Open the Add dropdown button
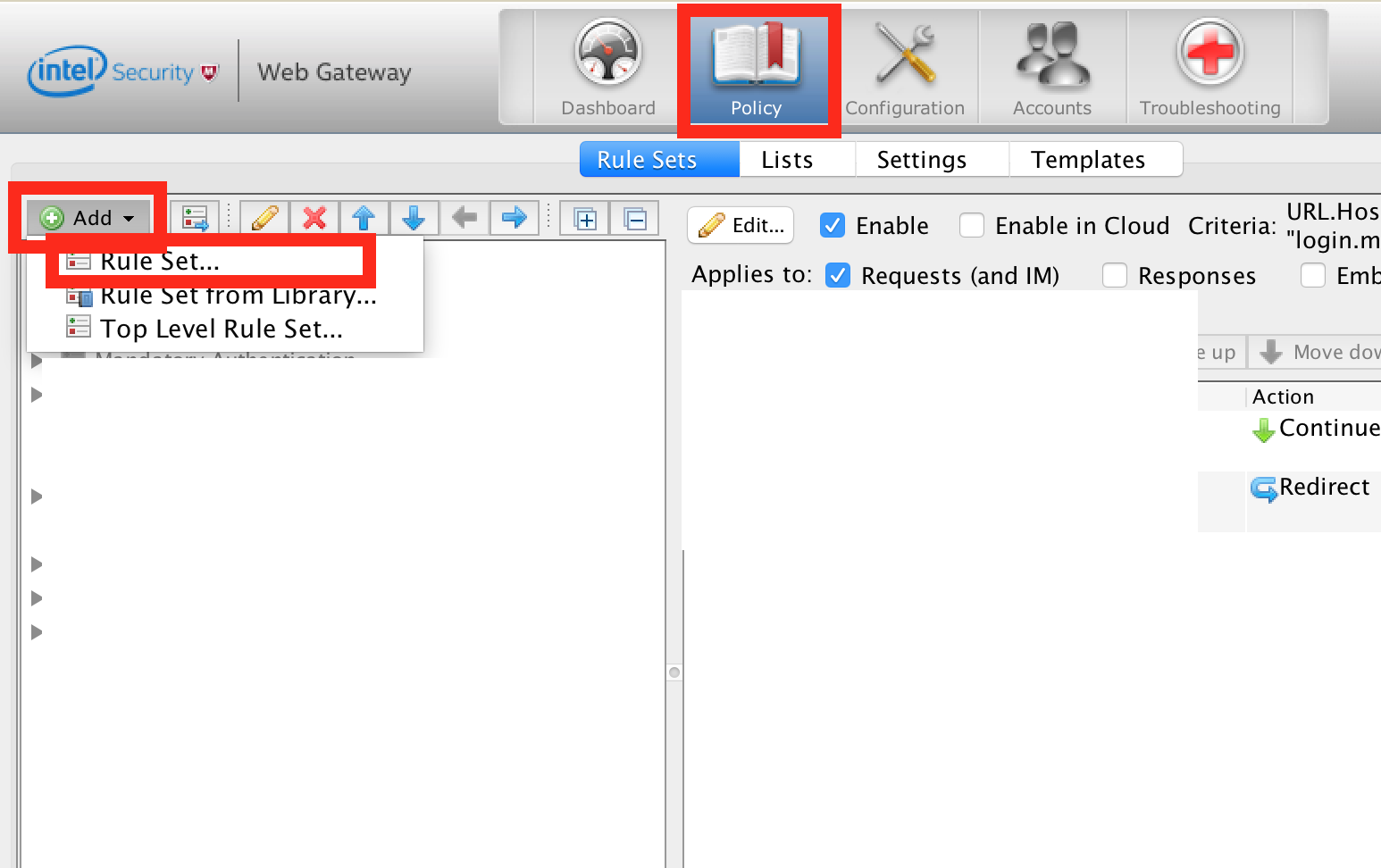Image resolution: width=1381 pixels, height=868 pixels. 89,218
